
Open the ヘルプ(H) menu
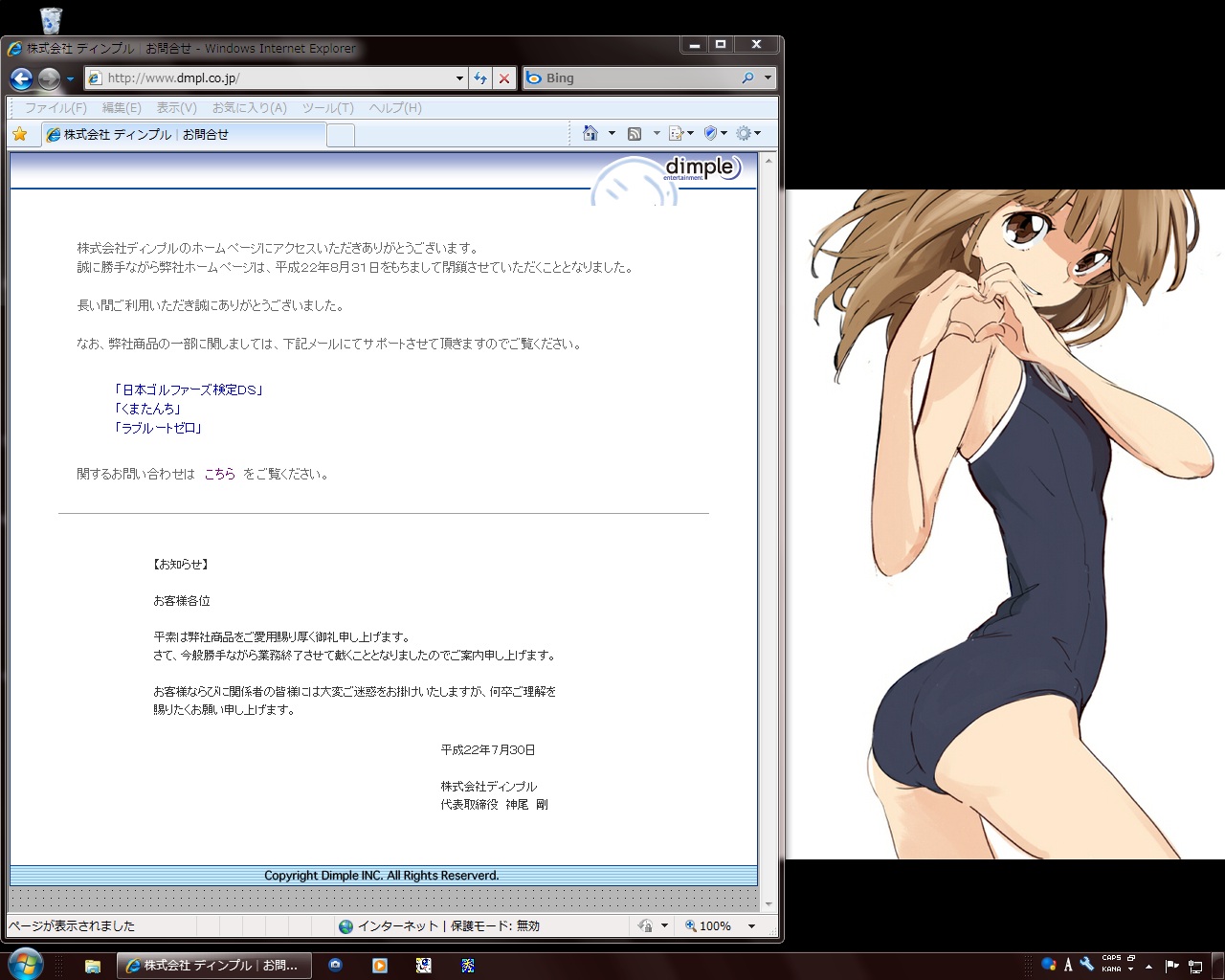[395, 108]
